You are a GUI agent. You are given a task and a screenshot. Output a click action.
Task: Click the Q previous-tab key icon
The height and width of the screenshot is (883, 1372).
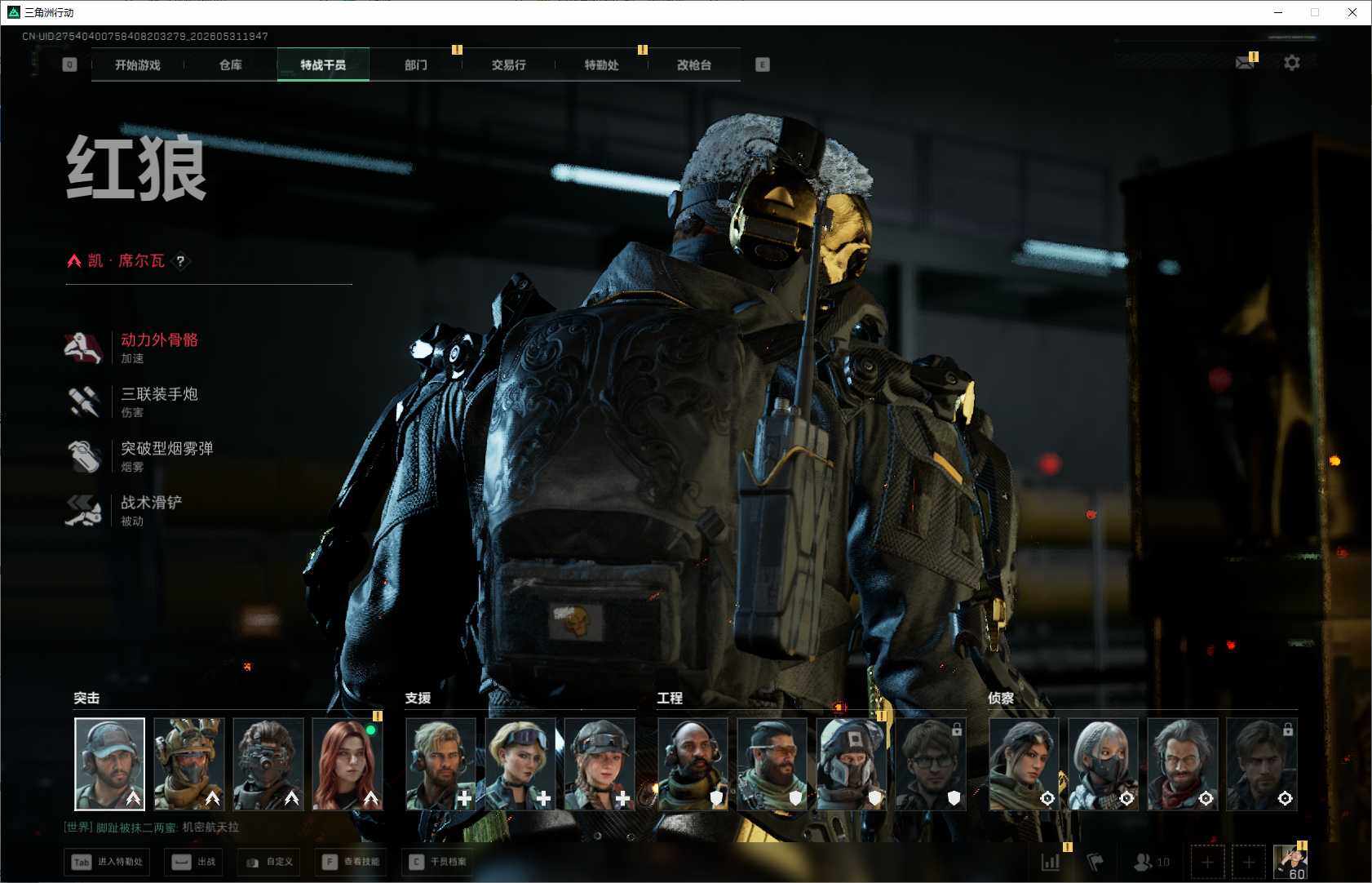[69, 64]
